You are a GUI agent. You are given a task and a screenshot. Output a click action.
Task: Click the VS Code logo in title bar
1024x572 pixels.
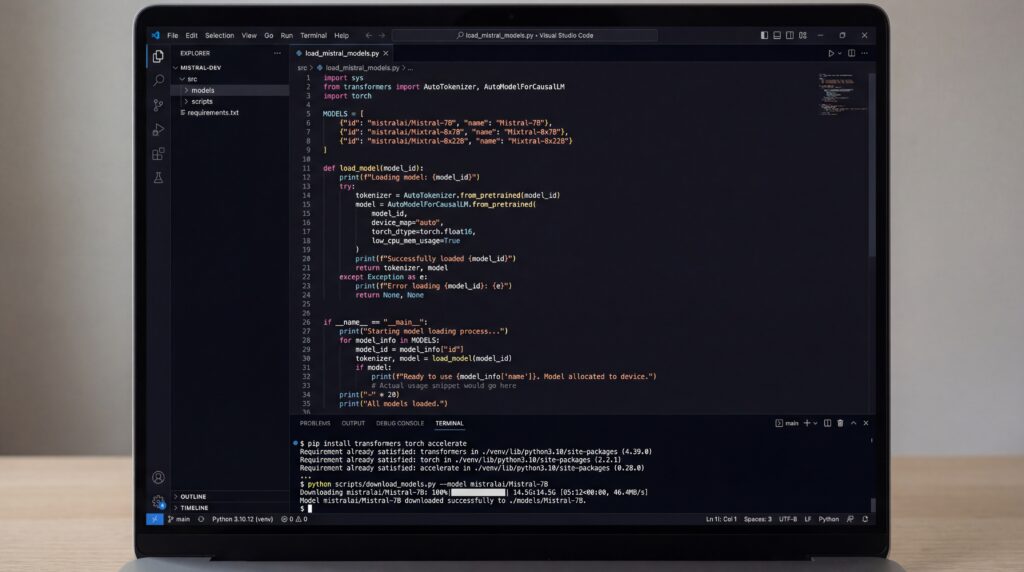pyautogui.click(x=155, y=35)
